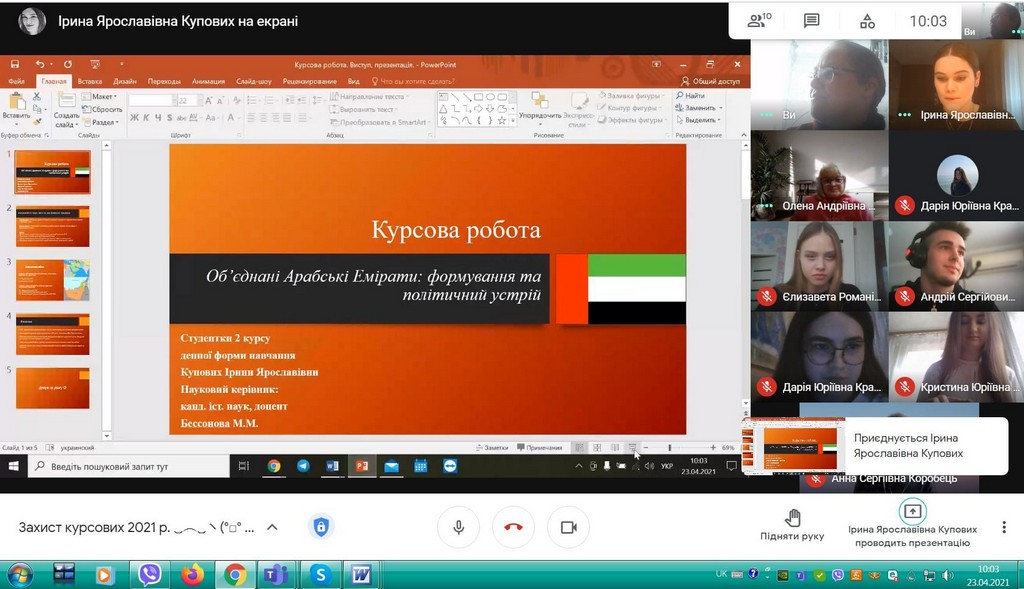Open Microsoft Teams from the taskbar
This screenshot has width=1024, height=589.
[274, 574]
